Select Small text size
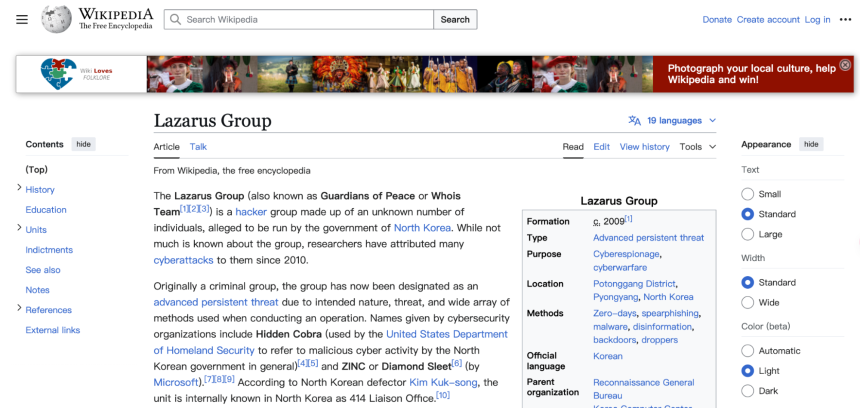Image resolution: width=860 pixels, height=408 pixels. tap(748, 194)
